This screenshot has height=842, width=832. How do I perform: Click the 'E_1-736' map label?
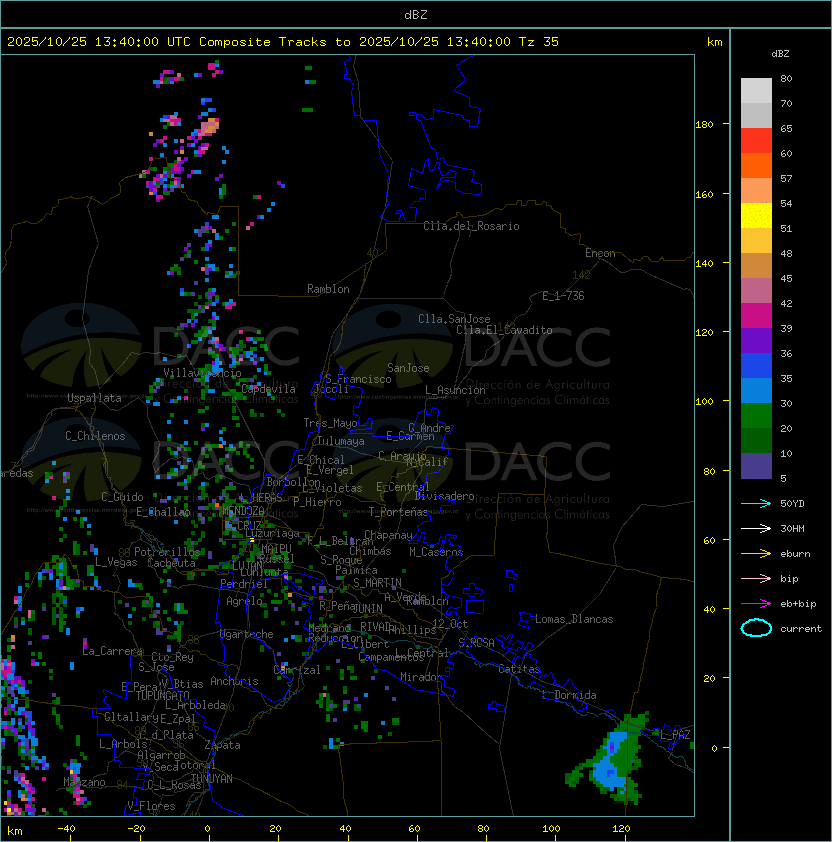coord(563,296)
